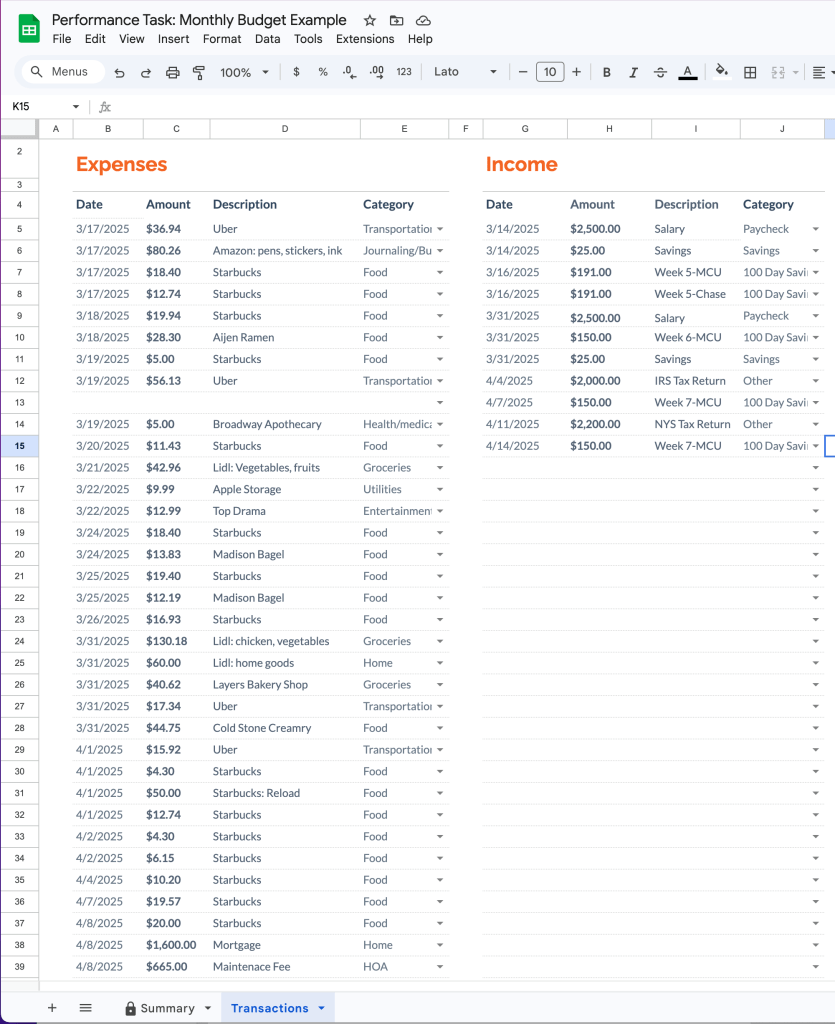This screenshot has height=1024, width=835.
Task: Open the Lato font dropdown
Action: 465,72
